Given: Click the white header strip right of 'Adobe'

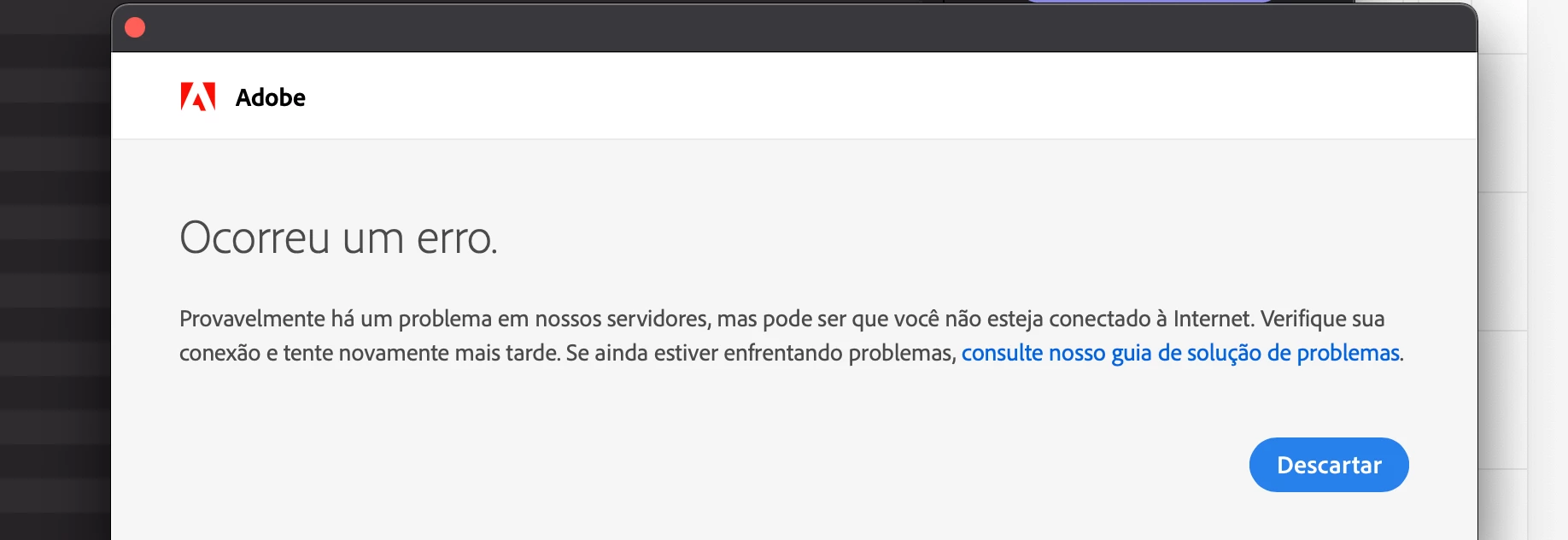Looking at the screenshot, I should coord(888,97).
